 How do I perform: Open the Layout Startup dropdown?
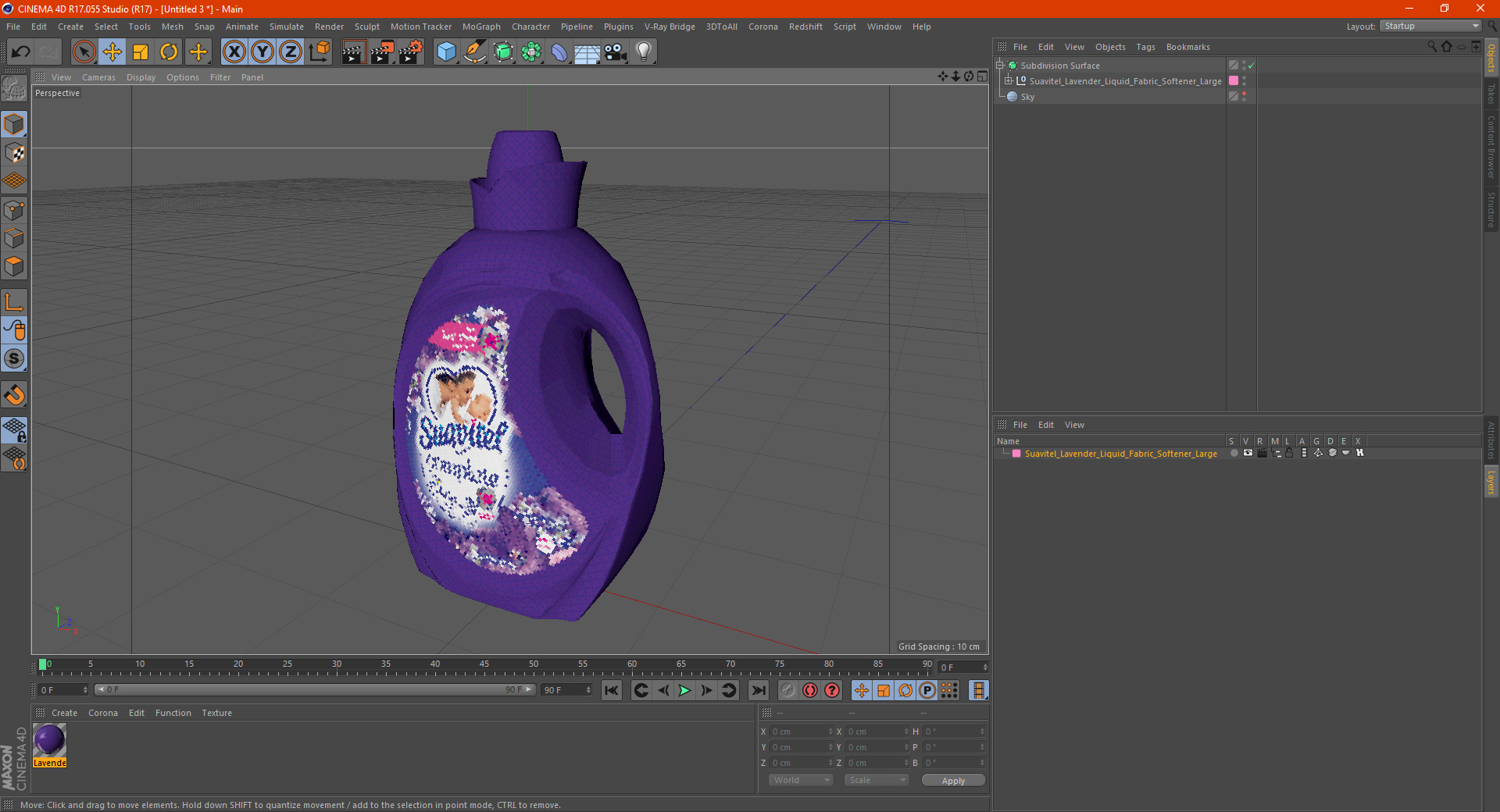(x=1430, y=26)
